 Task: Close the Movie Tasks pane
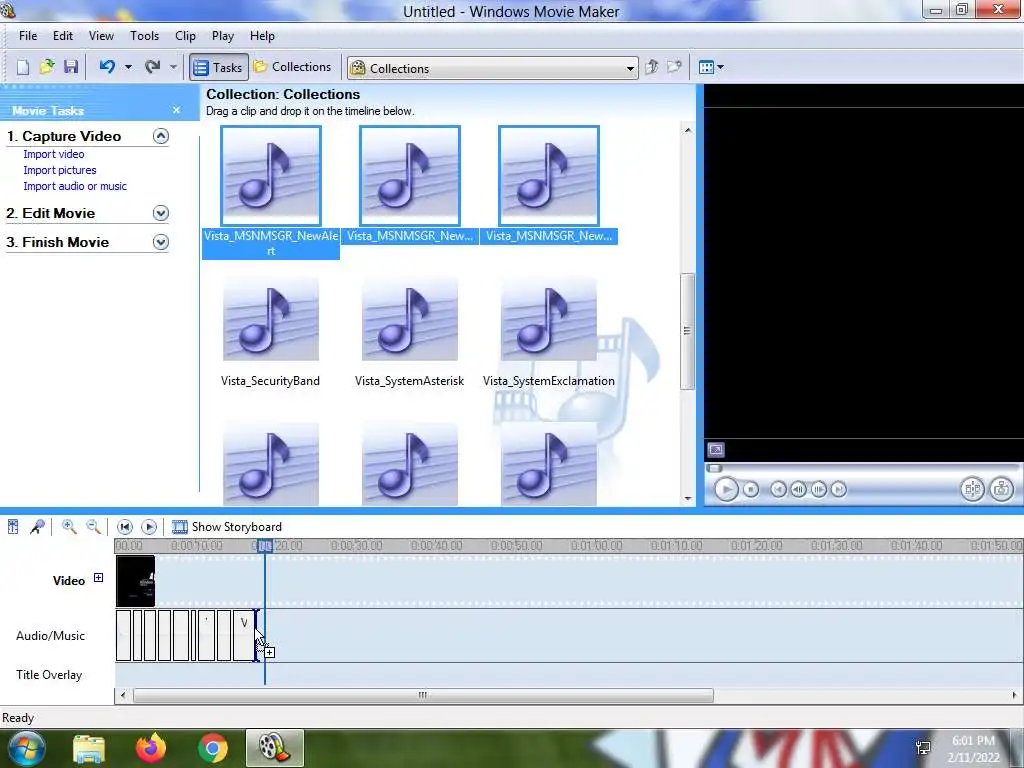(176, 110)
